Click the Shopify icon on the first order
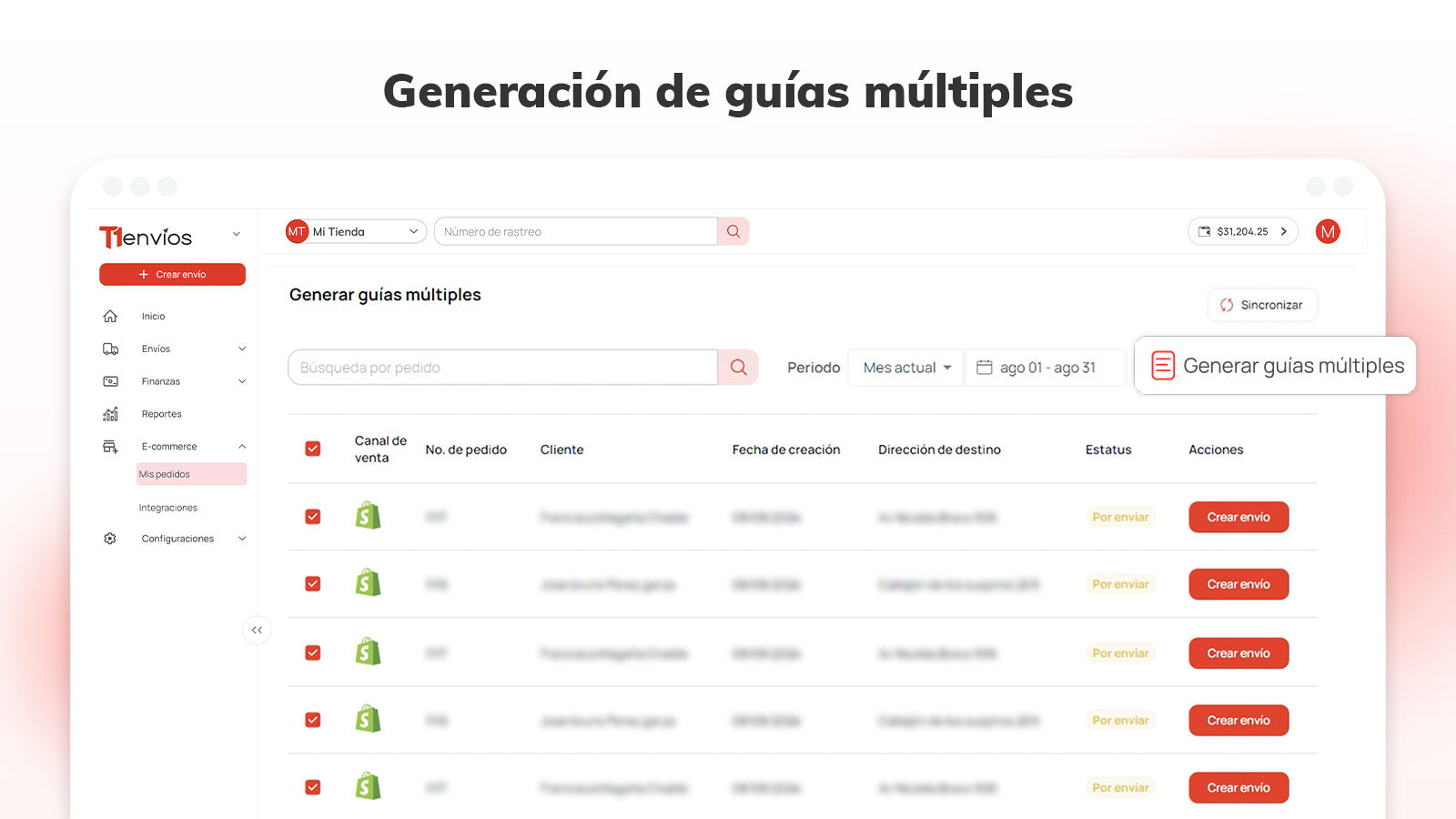The image size is (1456, 819). 366,516
